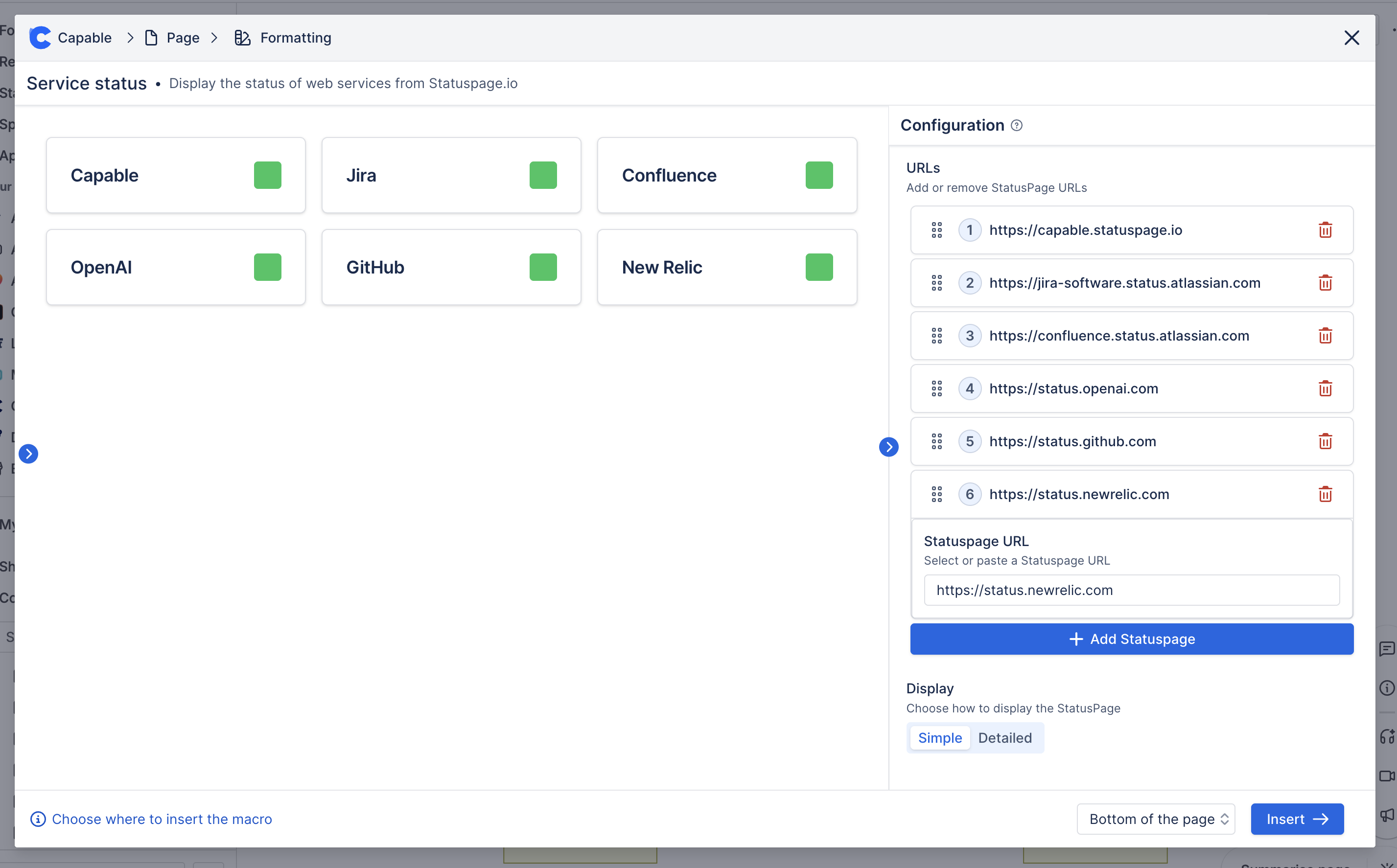The width and height of the screenshot is (1397, 868).
Task: Open the Configuration help icon
Action: pos(1016,126)
